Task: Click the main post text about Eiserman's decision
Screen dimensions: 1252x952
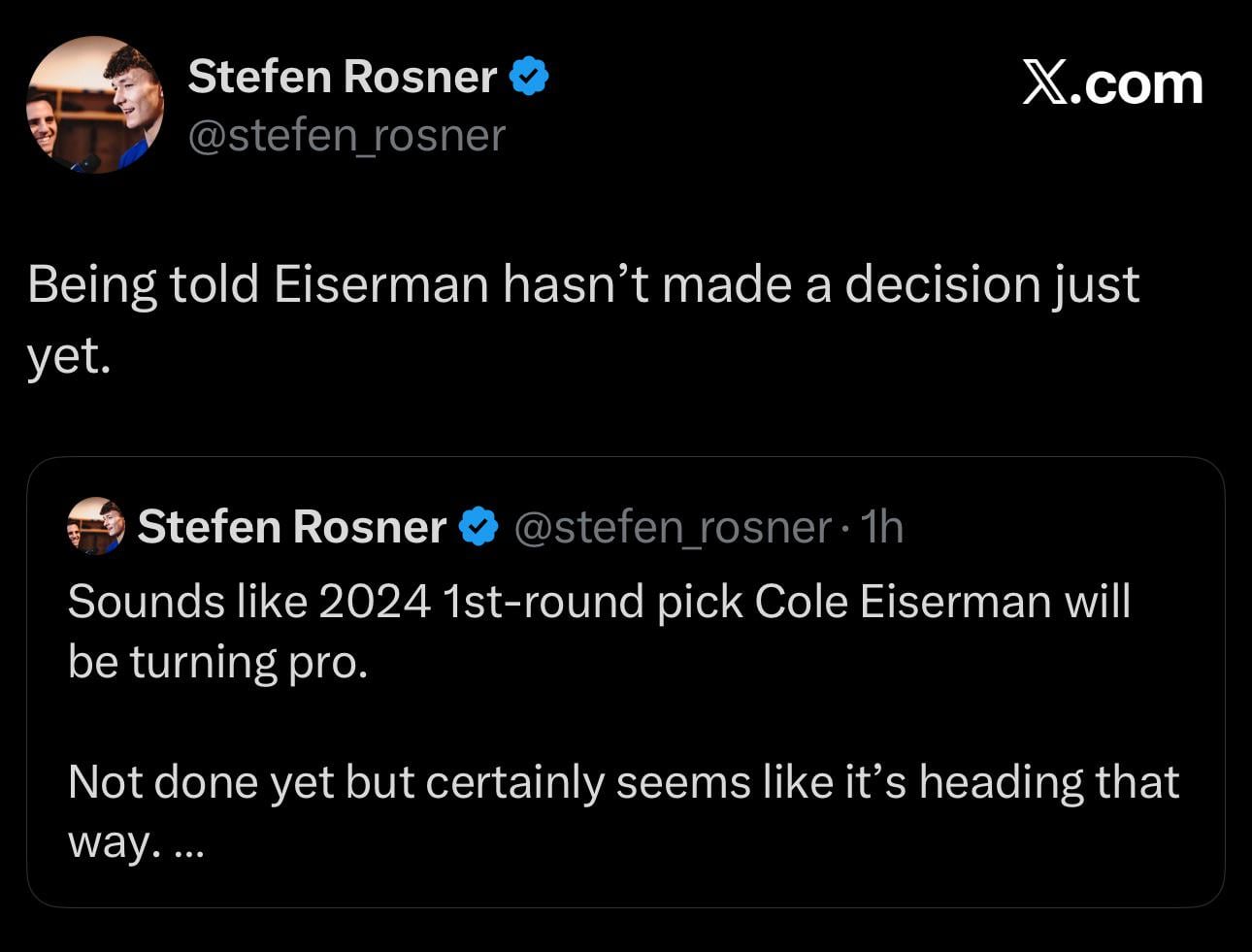Action: [582, 285]
